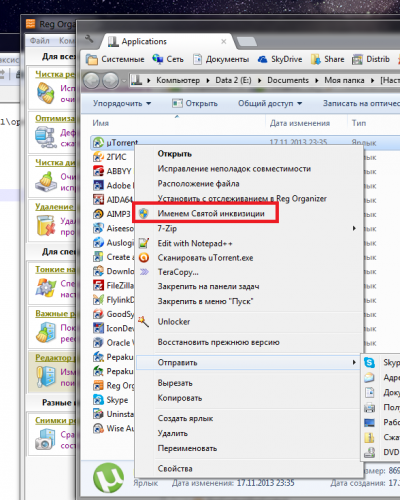Image resolution: width=400 pixels, height=500 pixels.
Task: Sort the list by the Имя column header
Action: coord(100,123)
